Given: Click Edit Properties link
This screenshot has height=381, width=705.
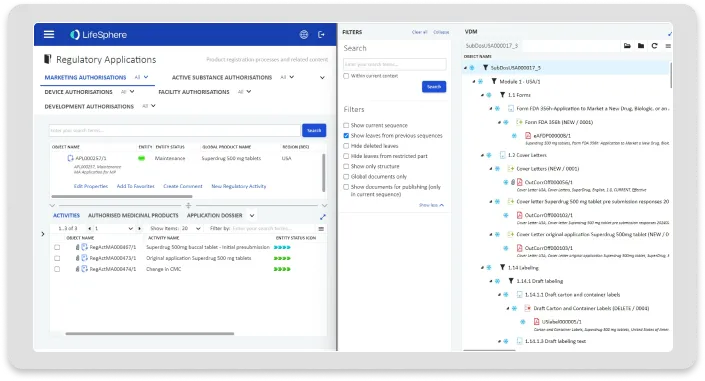Looking at the screenshot, I should [x=91, y=186].
